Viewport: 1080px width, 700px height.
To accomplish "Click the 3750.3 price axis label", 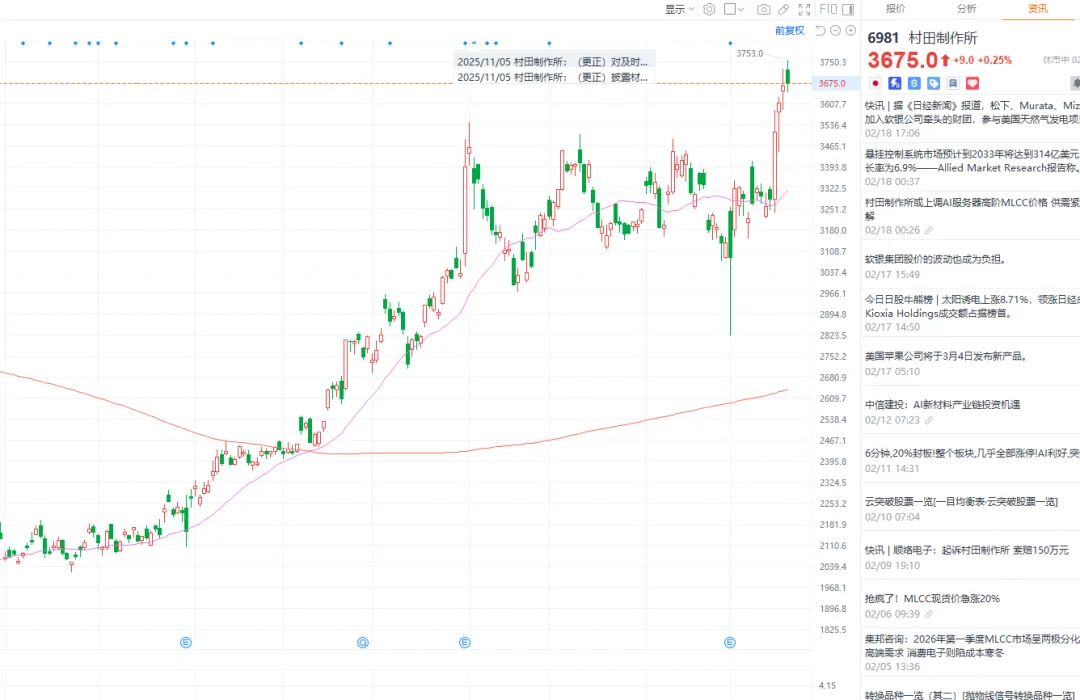I will tap(833, 62).
